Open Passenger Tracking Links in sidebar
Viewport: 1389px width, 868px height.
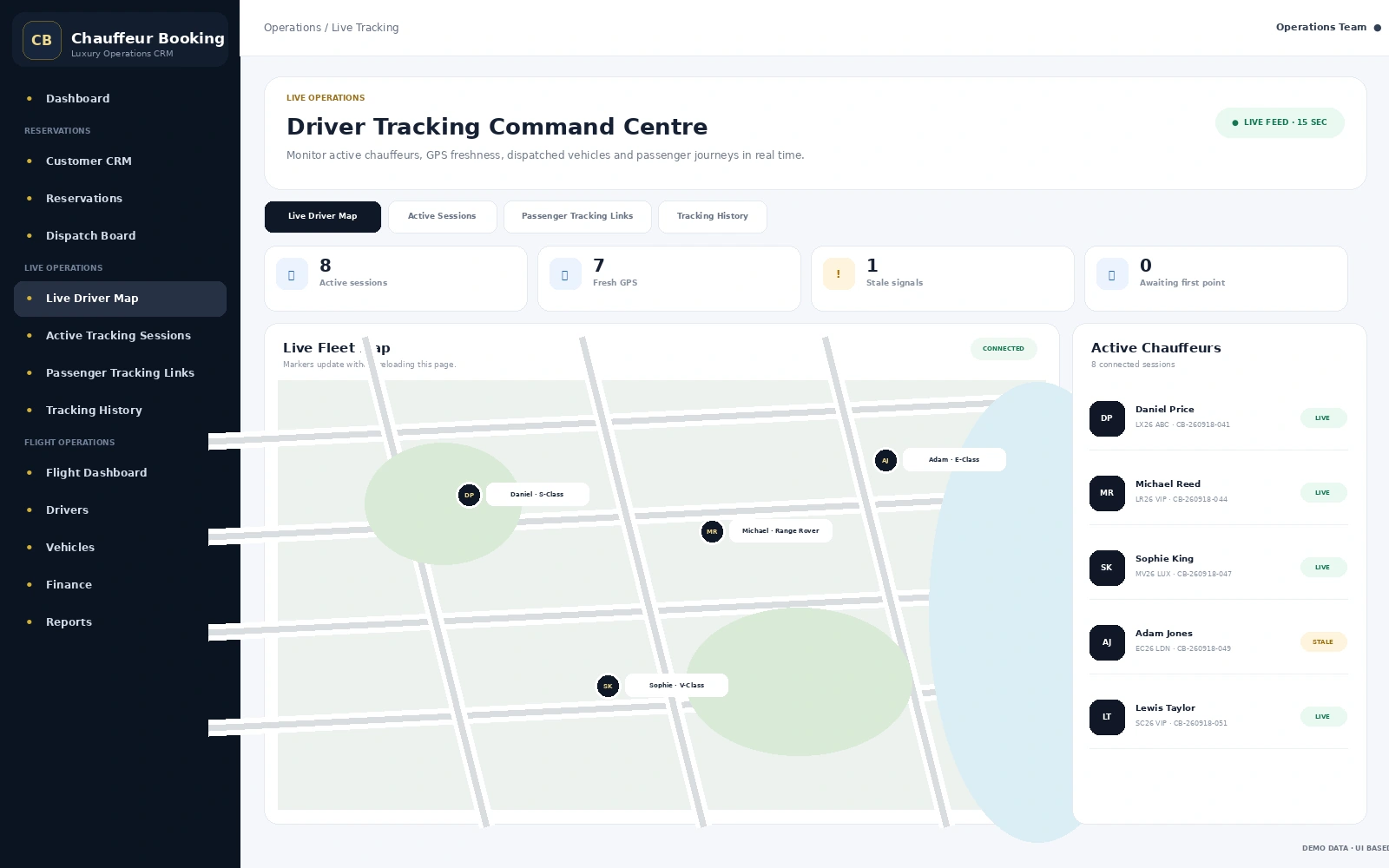tap(120, 373)
